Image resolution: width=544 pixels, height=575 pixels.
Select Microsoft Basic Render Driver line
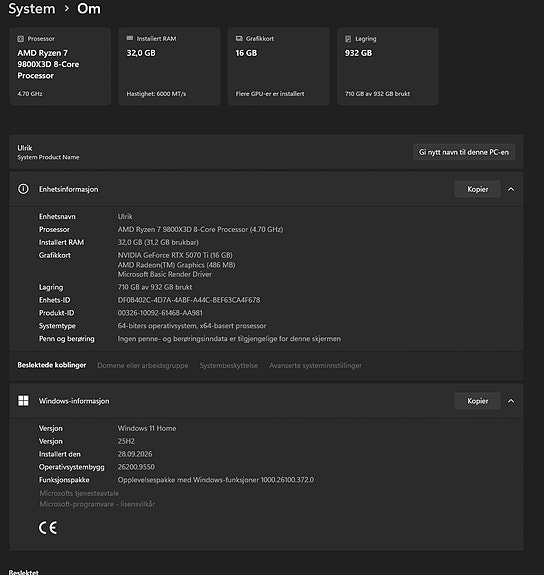click(165, 274)
